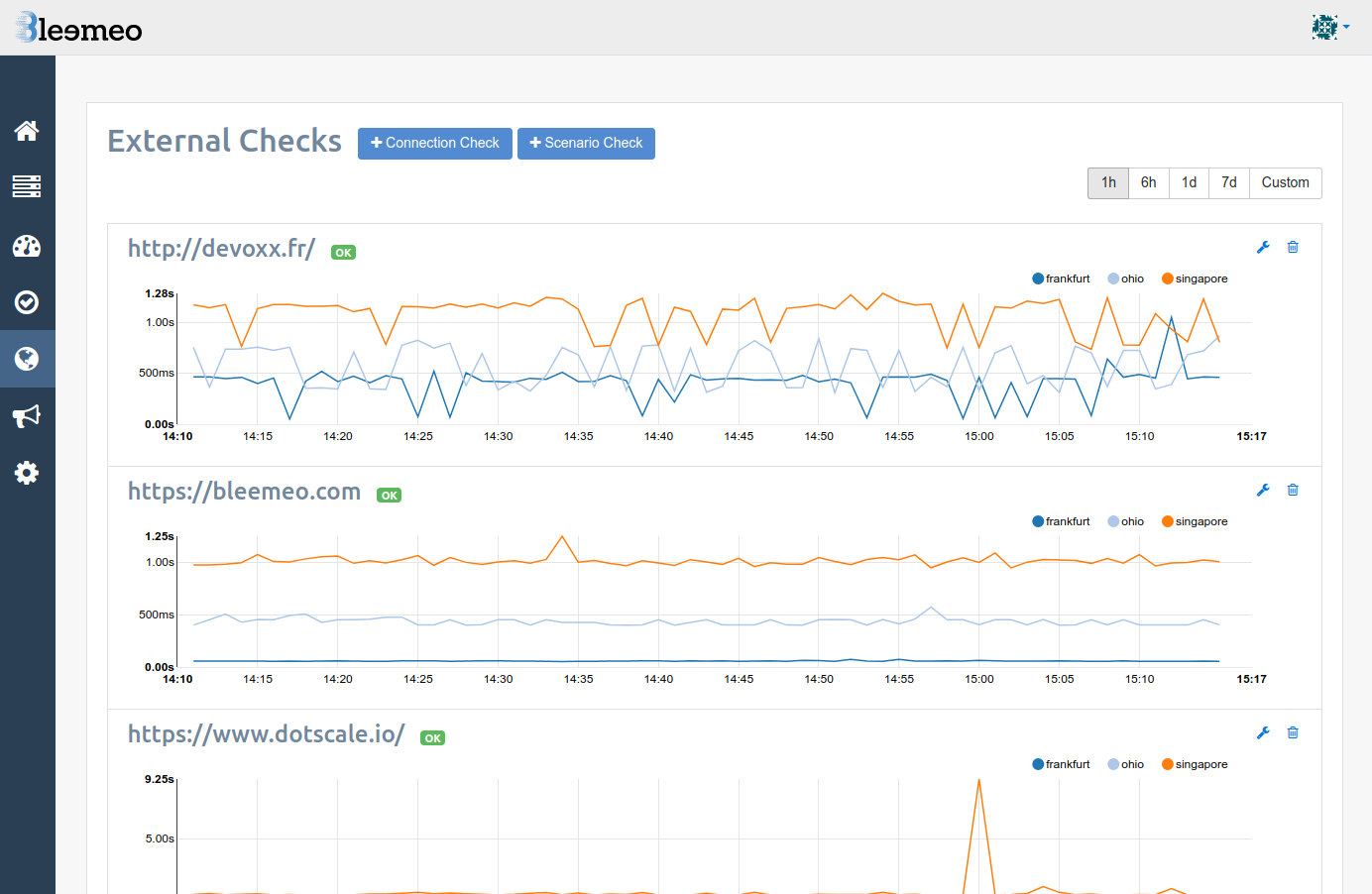
Task: Choose the Custom time range
Action: (x=1286, y=183)
